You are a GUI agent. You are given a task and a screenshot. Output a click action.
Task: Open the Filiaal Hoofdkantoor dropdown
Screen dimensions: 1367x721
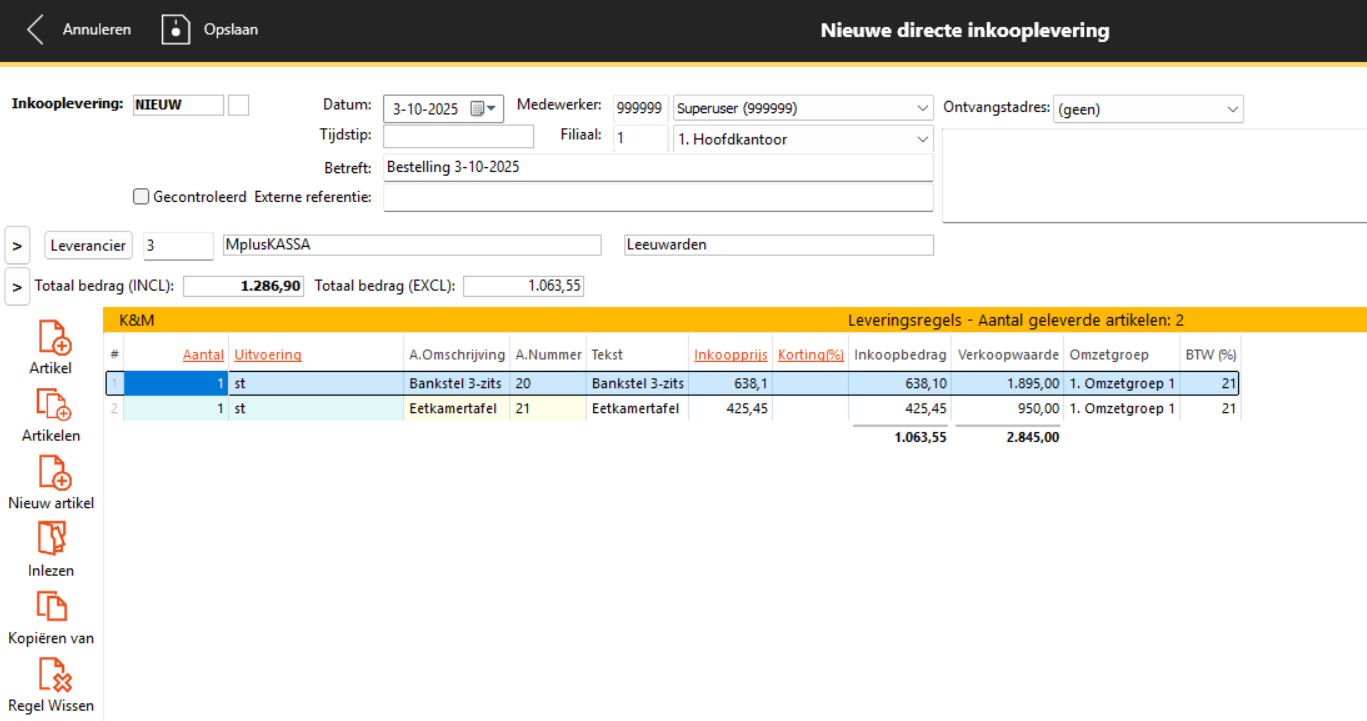pos(922,139)
